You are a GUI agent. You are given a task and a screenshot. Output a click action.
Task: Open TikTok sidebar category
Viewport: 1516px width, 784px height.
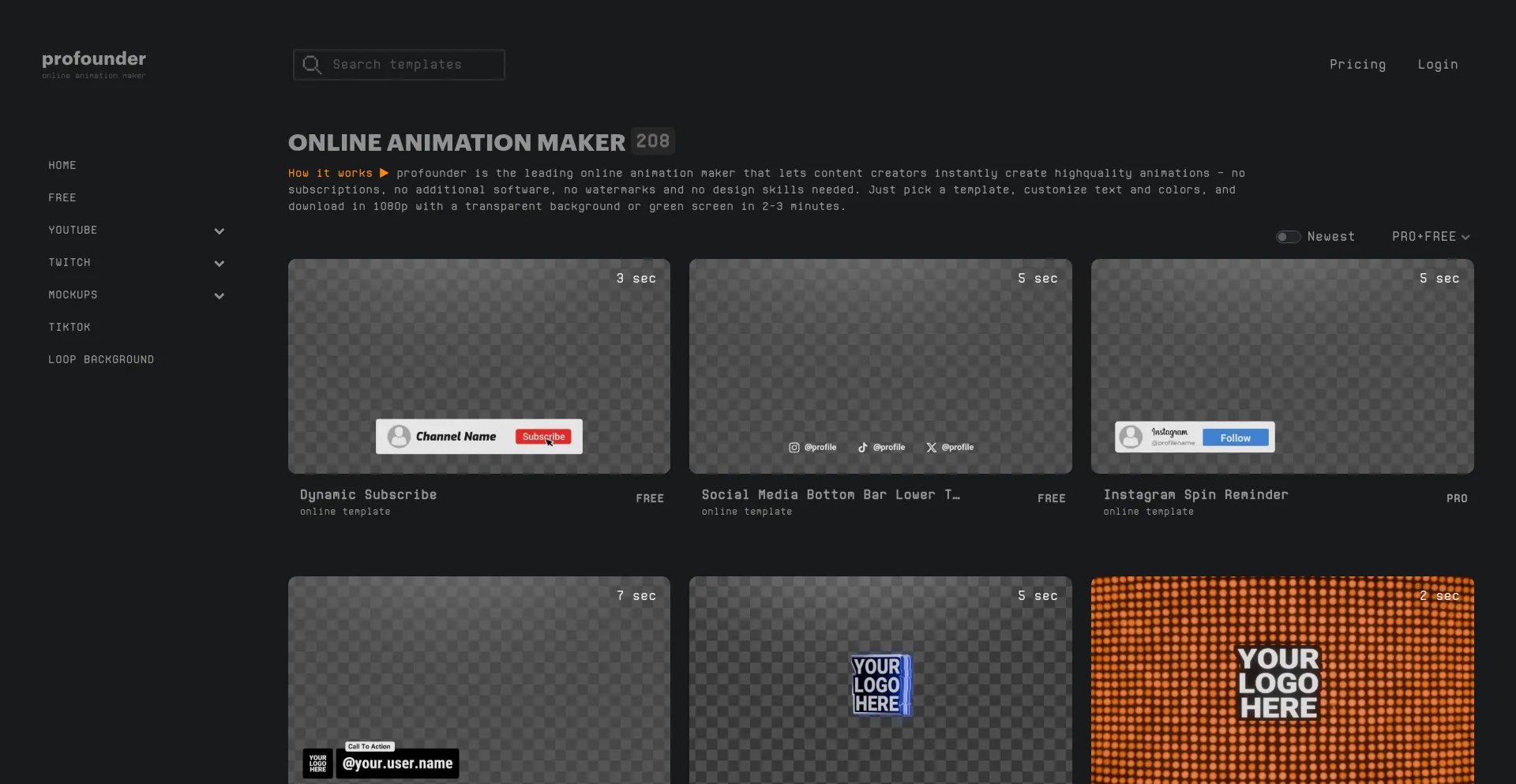(69, 327)
